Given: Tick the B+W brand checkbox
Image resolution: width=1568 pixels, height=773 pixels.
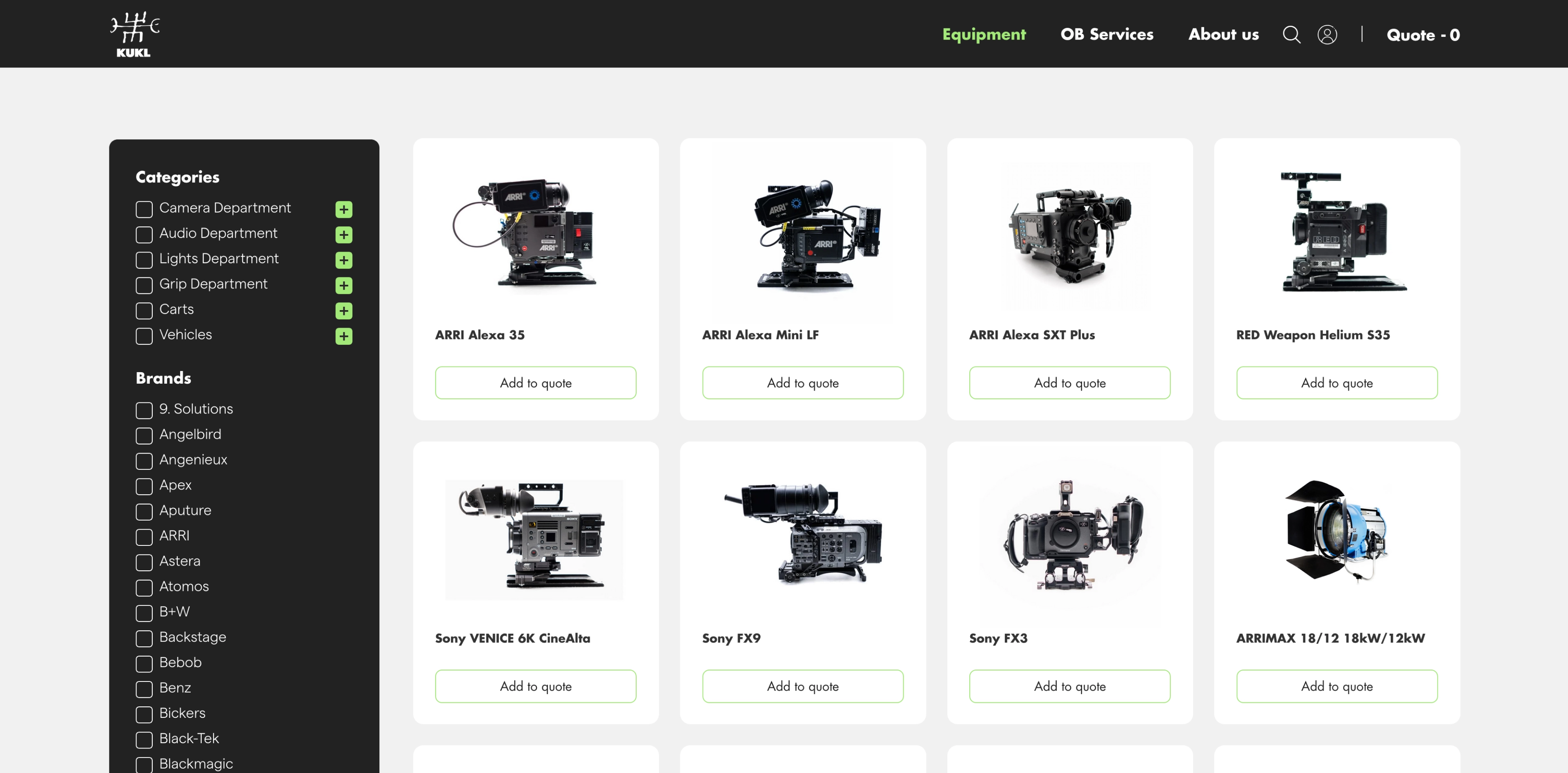Looking at the screenshot, I should click(x=144, y=613).
